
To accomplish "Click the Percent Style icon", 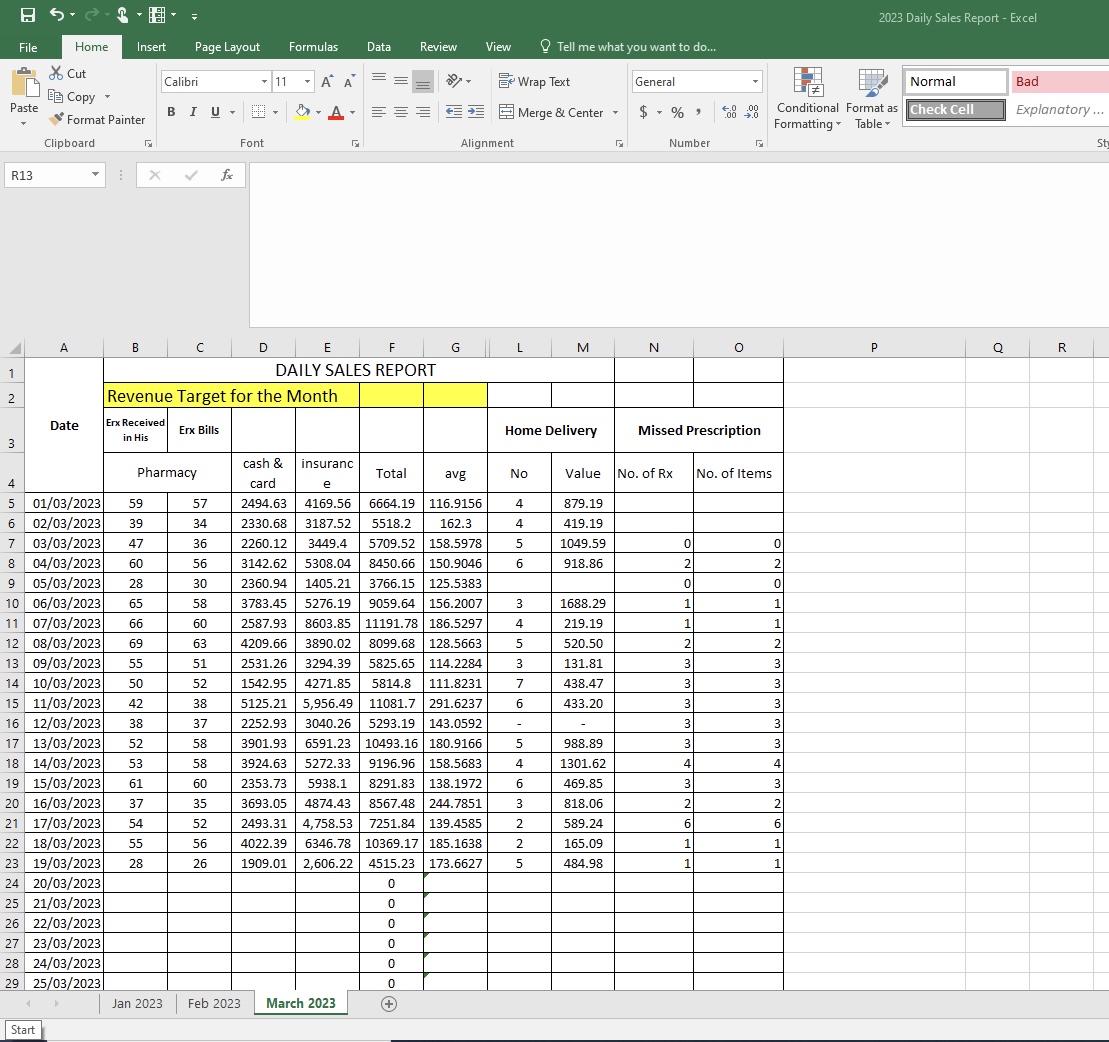I will tap(678, 112).
